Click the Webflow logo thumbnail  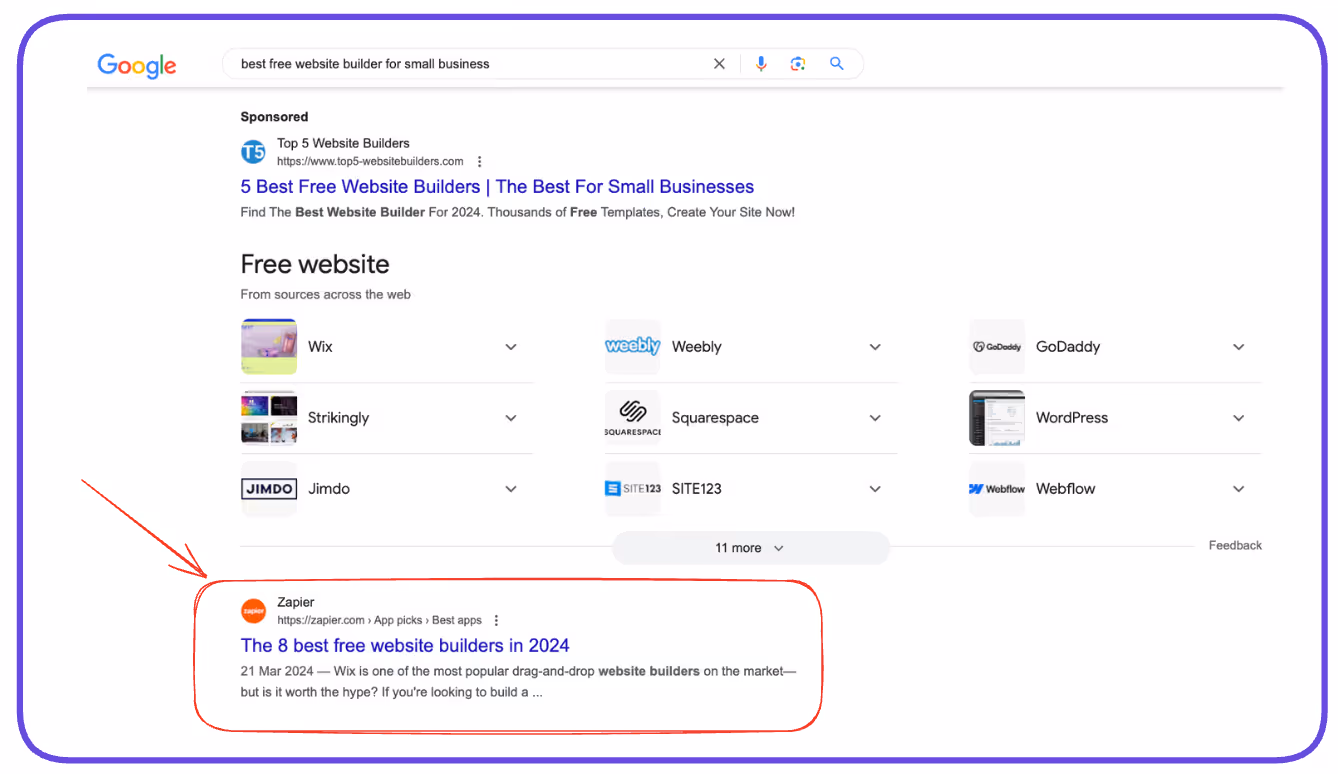[x=997, y=489]
